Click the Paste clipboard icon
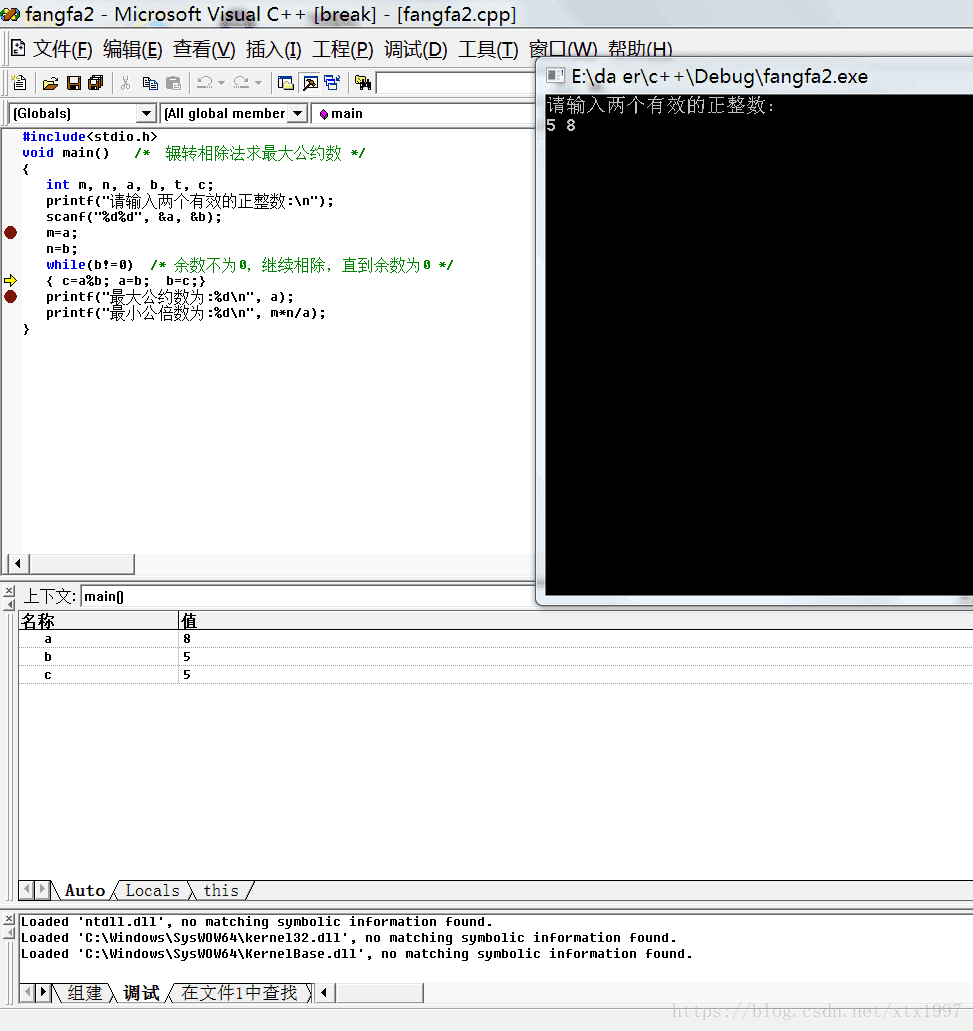The image size is (973, 1031). coord(174,83)
